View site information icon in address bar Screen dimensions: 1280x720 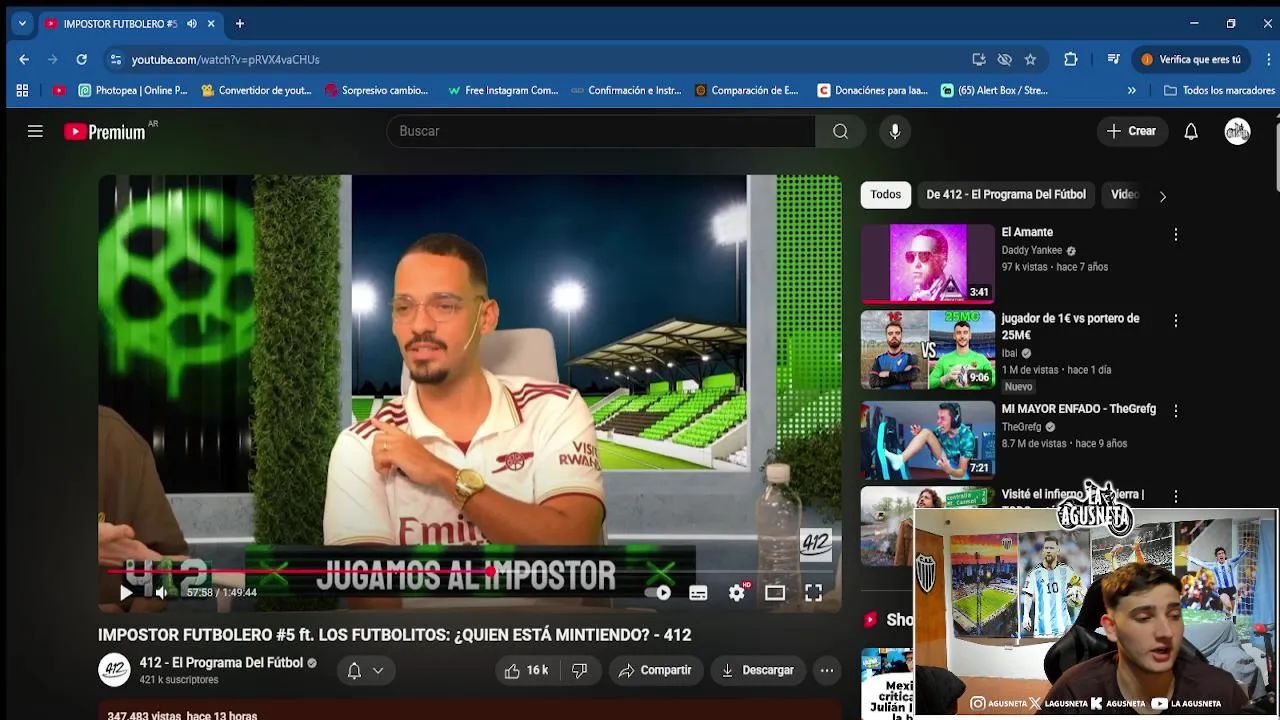coord(116,59)
